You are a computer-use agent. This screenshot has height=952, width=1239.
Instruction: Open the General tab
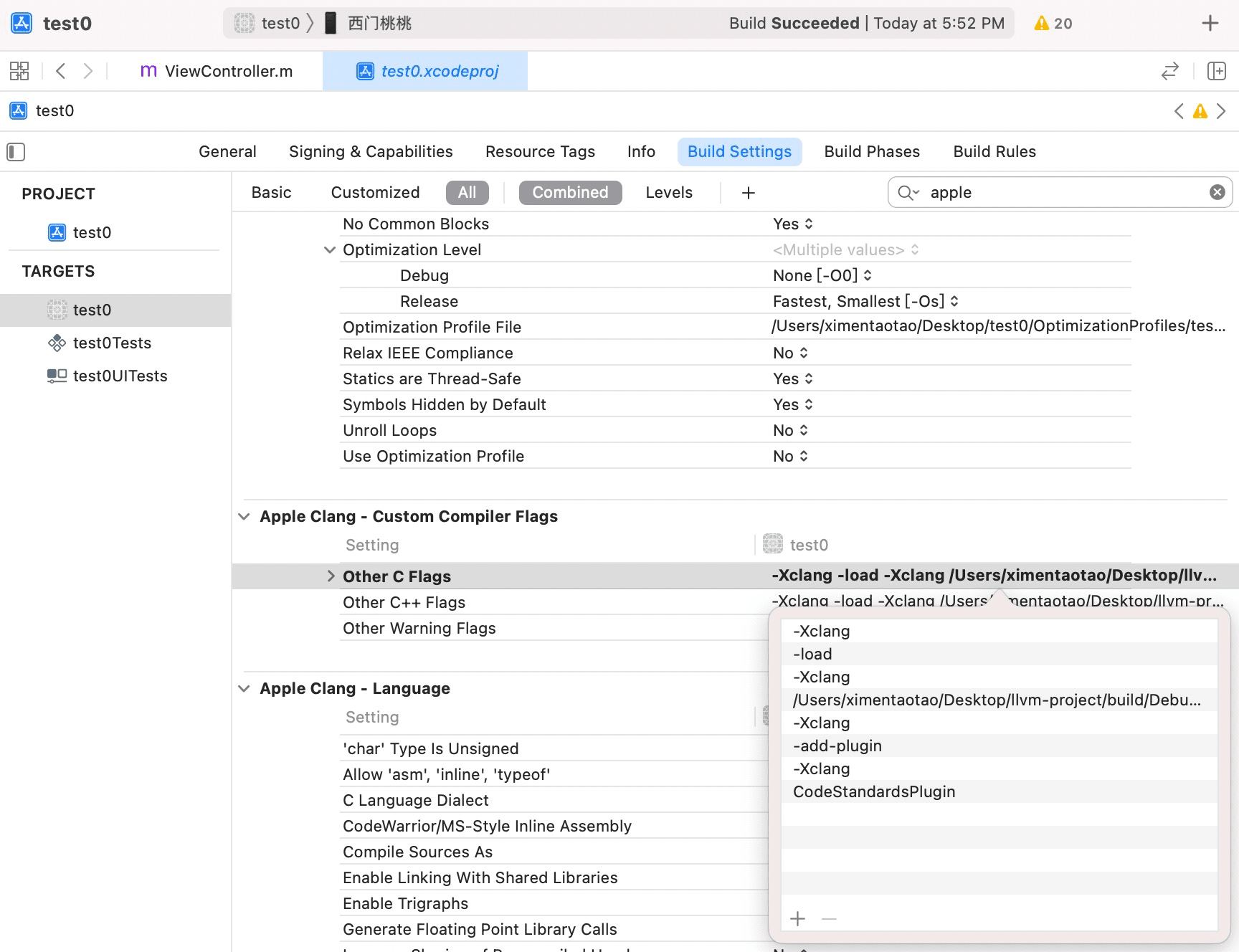point(227,152)
